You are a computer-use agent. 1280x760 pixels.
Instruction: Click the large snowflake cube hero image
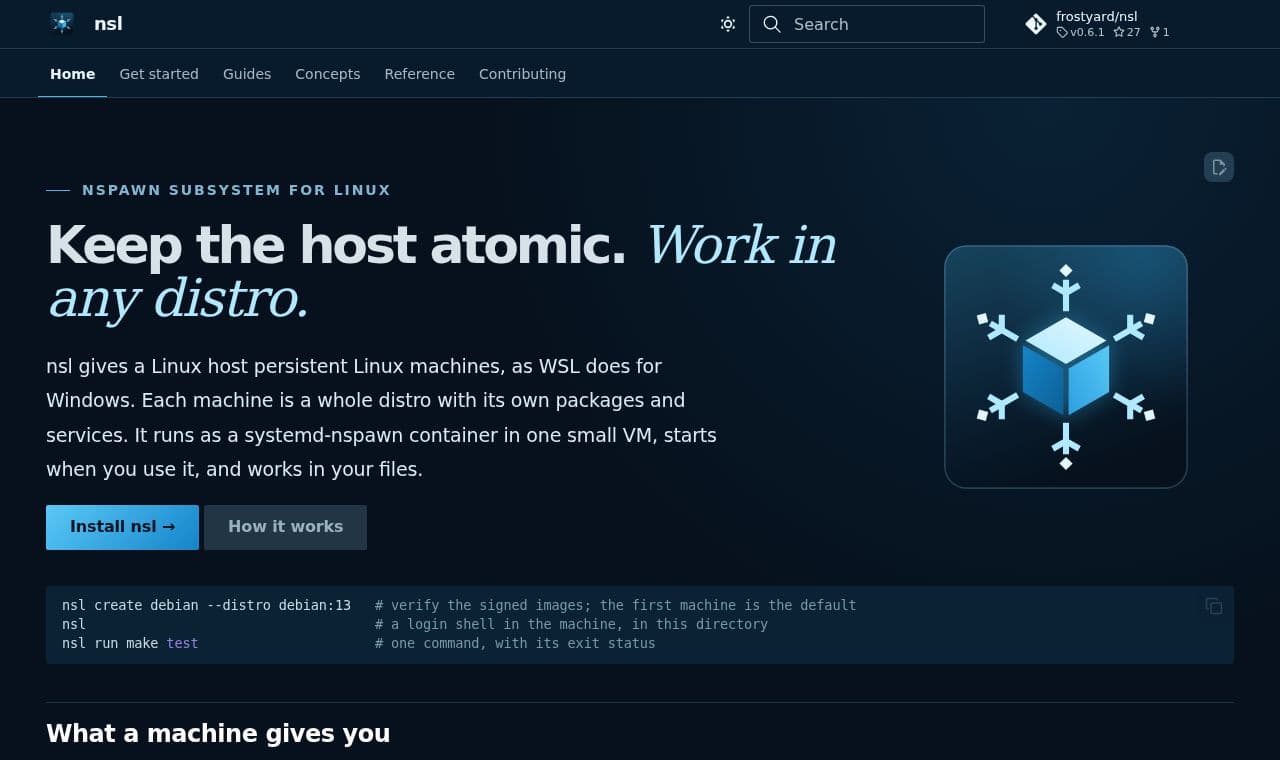(x=1066, y=367)
